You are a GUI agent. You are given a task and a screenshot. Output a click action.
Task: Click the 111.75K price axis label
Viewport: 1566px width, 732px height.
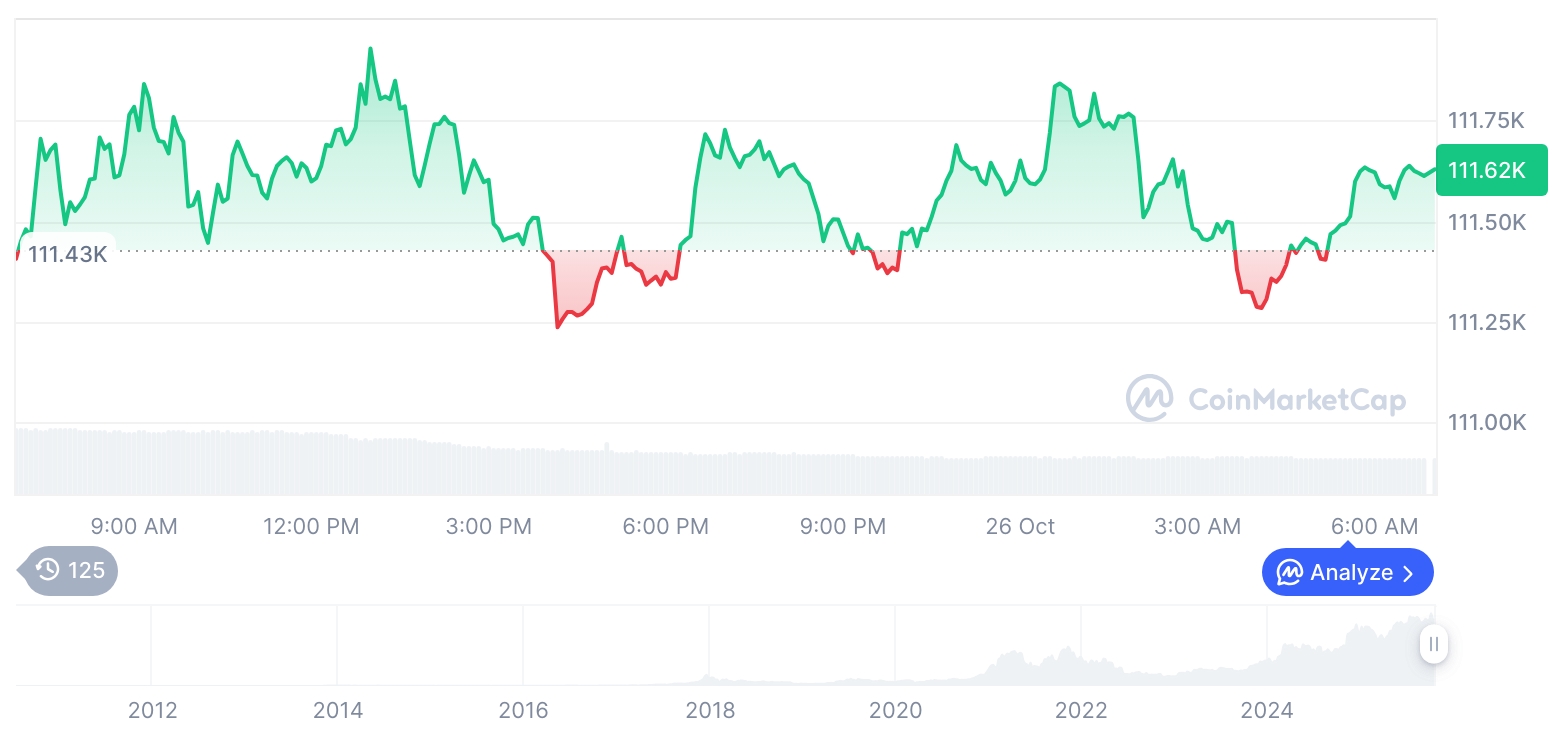tap(1486, 121)
